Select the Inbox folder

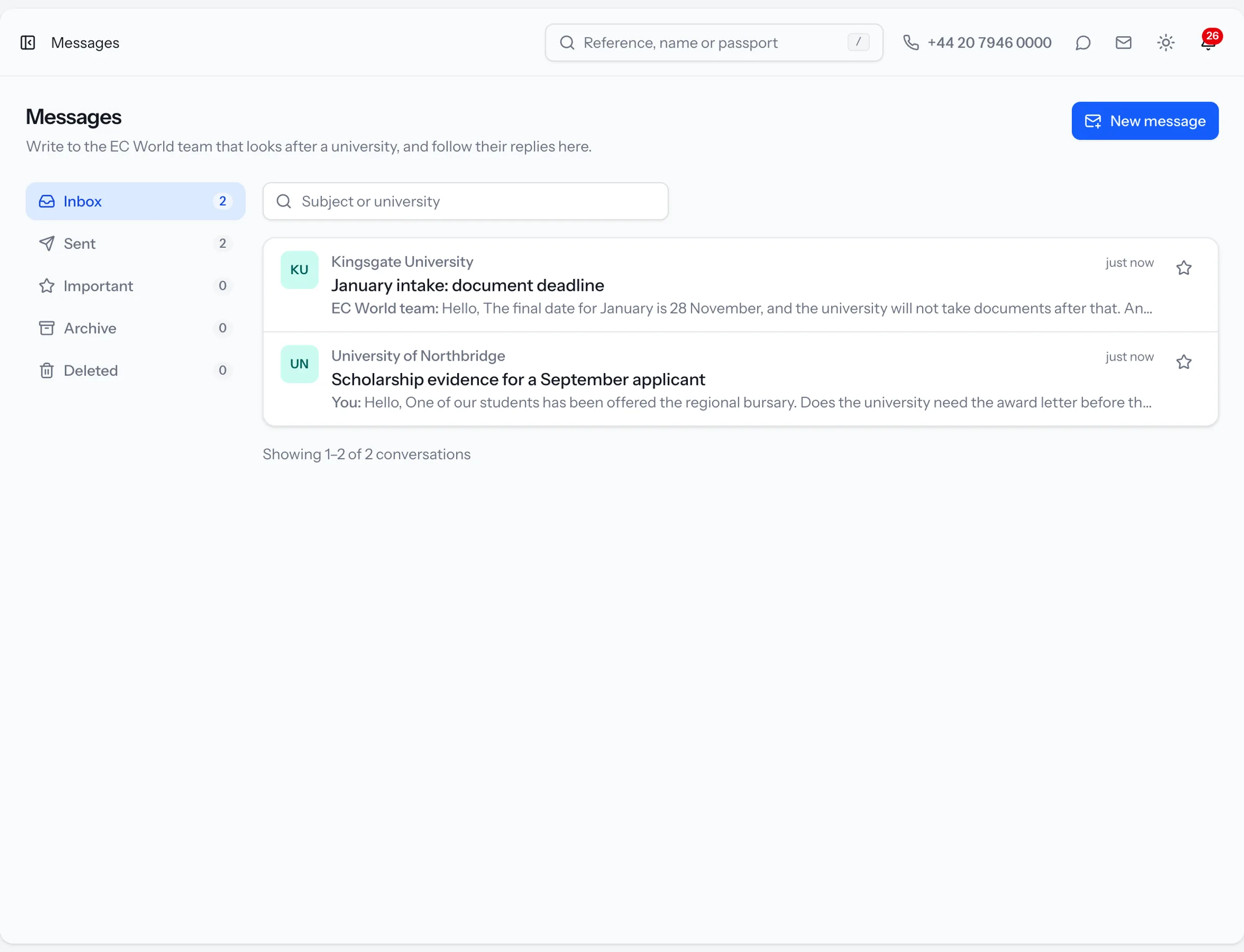tap(135, 201)
